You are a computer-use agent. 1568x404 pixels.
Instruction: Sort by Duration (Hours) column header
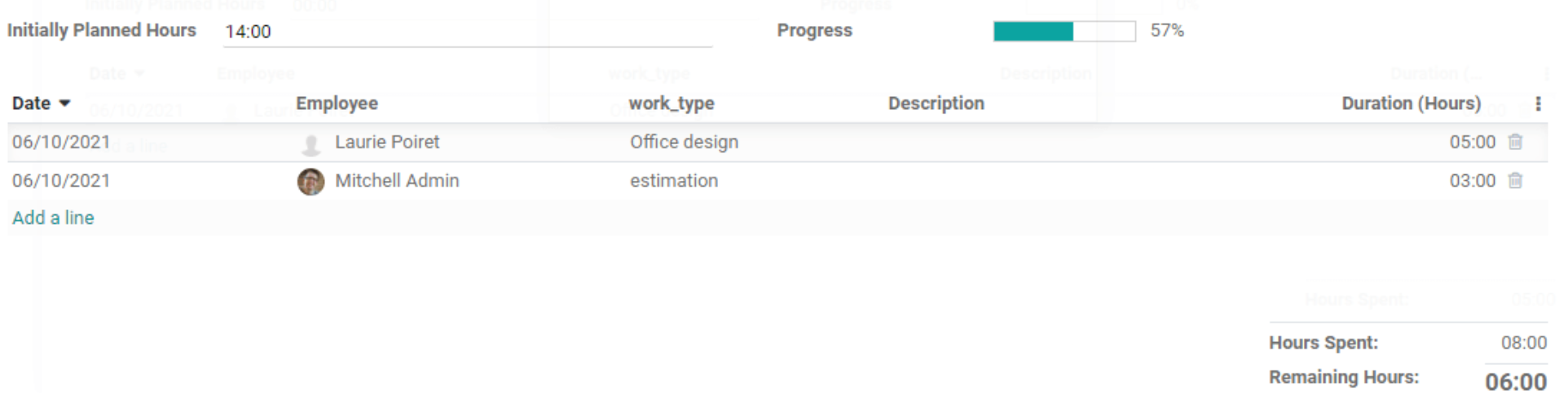pyautogui.click(x=1411, y=103)
